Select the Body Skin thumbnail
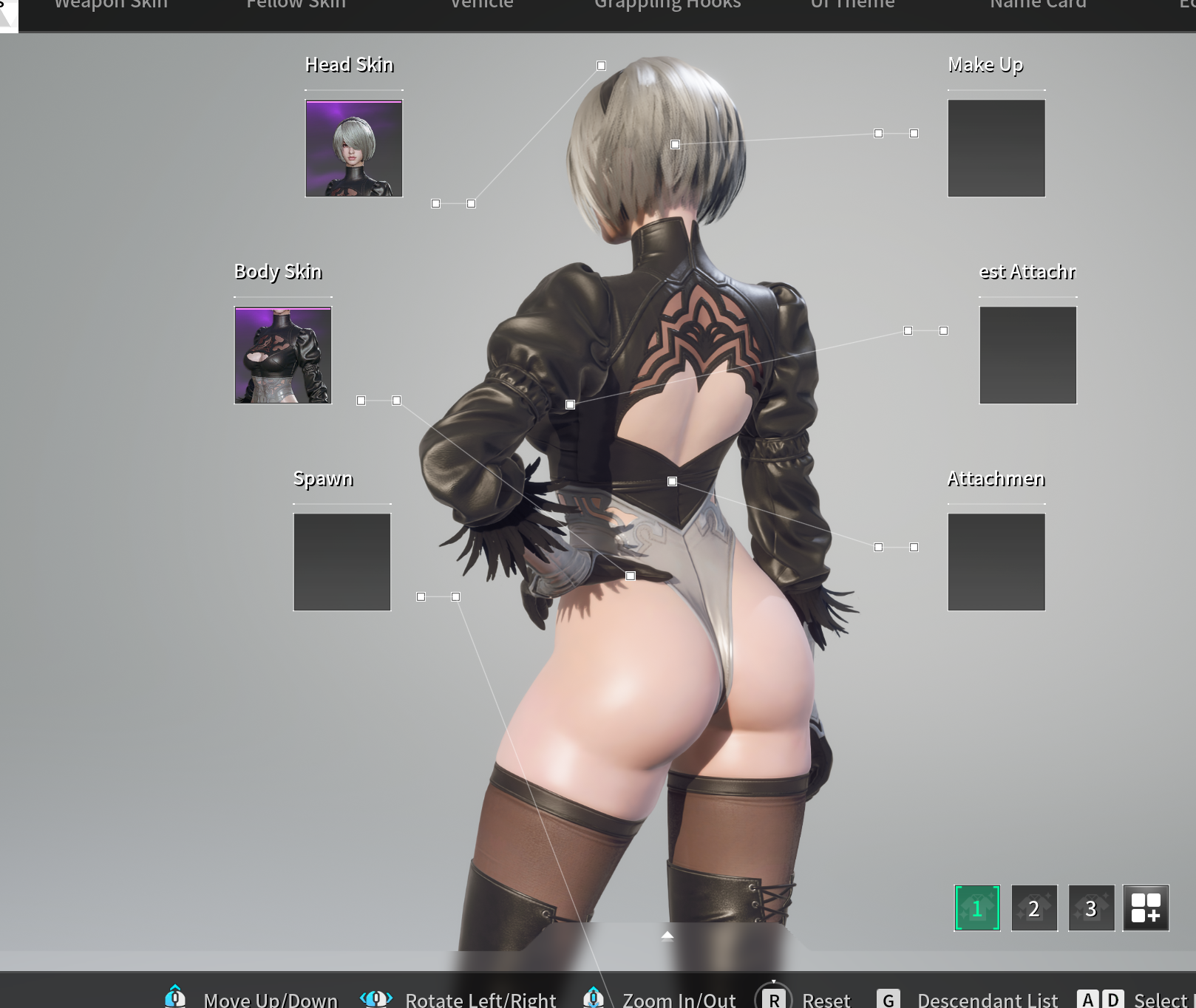 coord(283,355)
